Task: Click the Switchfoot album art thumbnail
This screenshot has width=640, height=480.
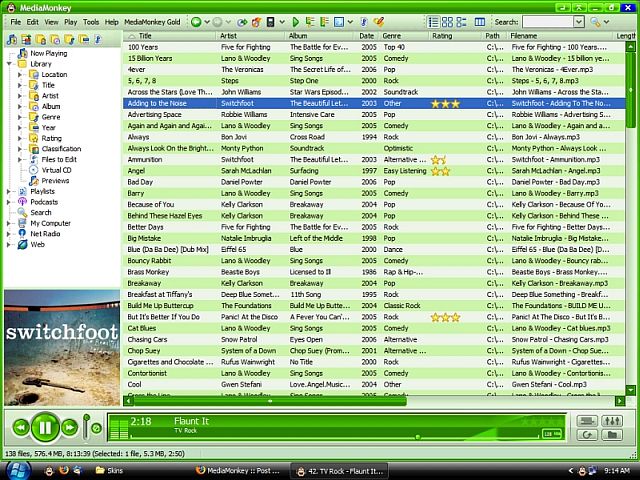Action: [62, 348]
